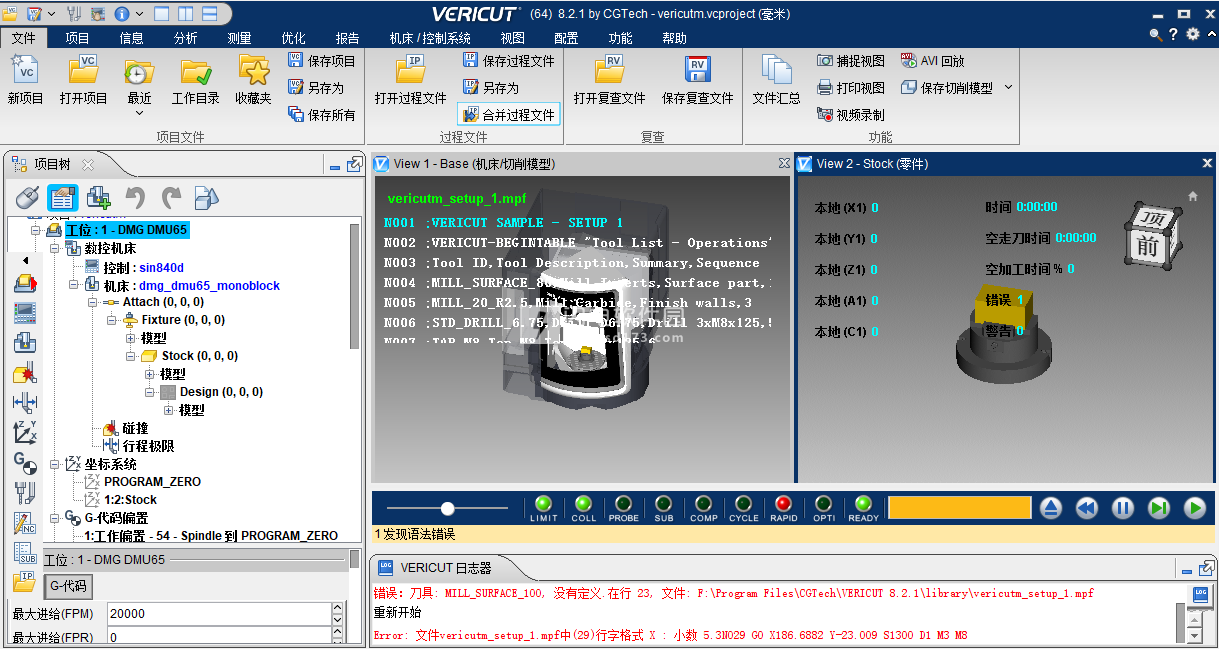Click the mouse icon in project tree toolbar
This screenshot has height=649, width=1219.
click(x=28, y=197)
